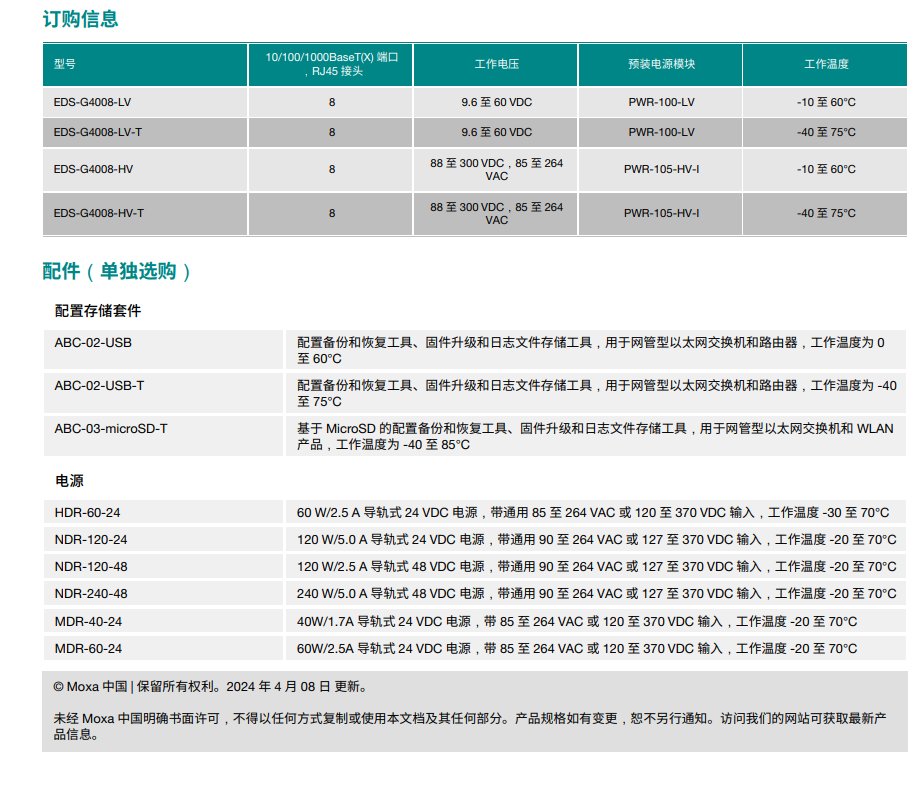Select the voltage cell in EDS-G4008-HV-T row

click(497, 214)
